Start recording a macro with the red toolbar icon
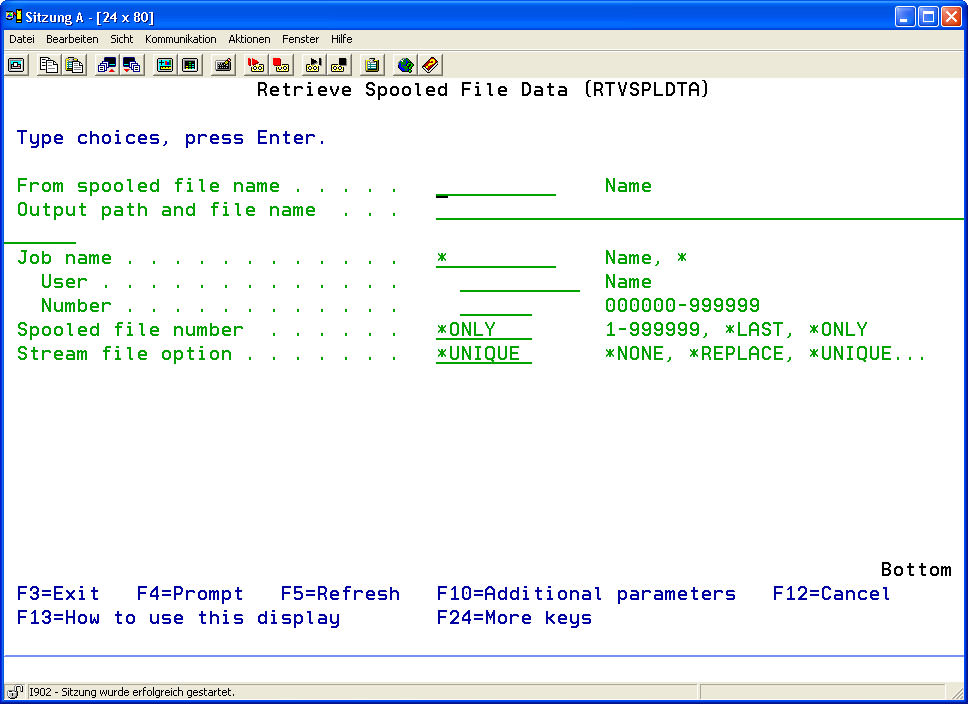This screenshot has width=968, height=704. (x=256, y=65)
